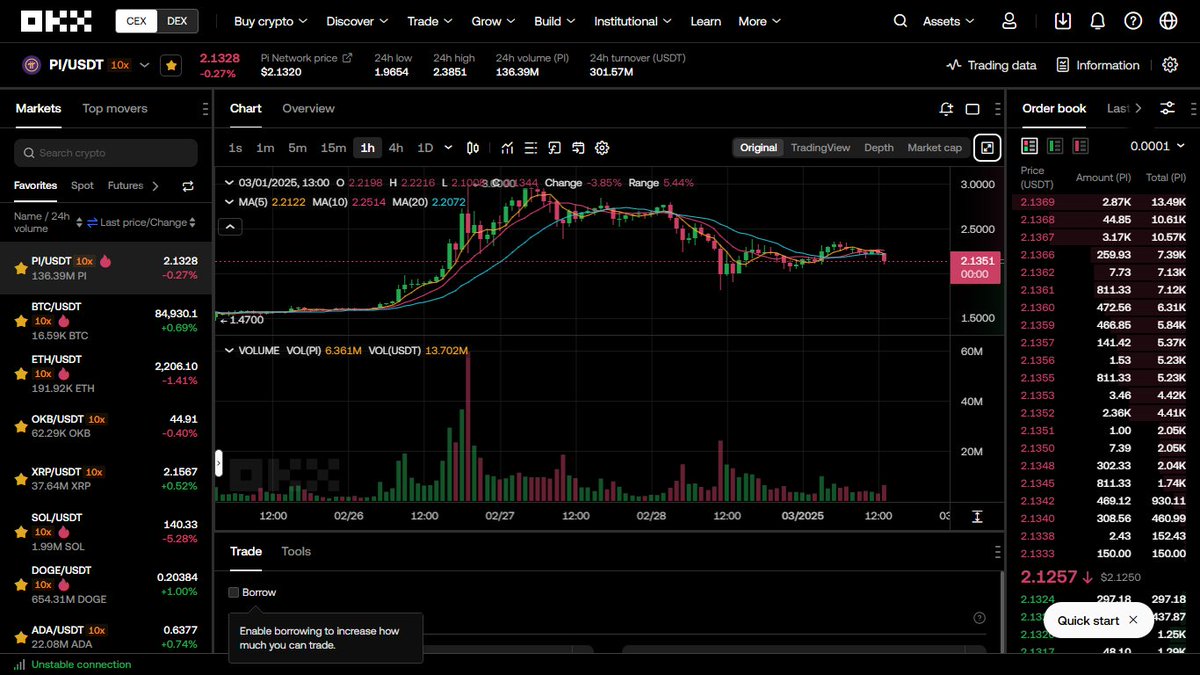Screen dimensions: 1200x675
Task: Expand the chart to fullscreen
Action: tap(987, 148)
